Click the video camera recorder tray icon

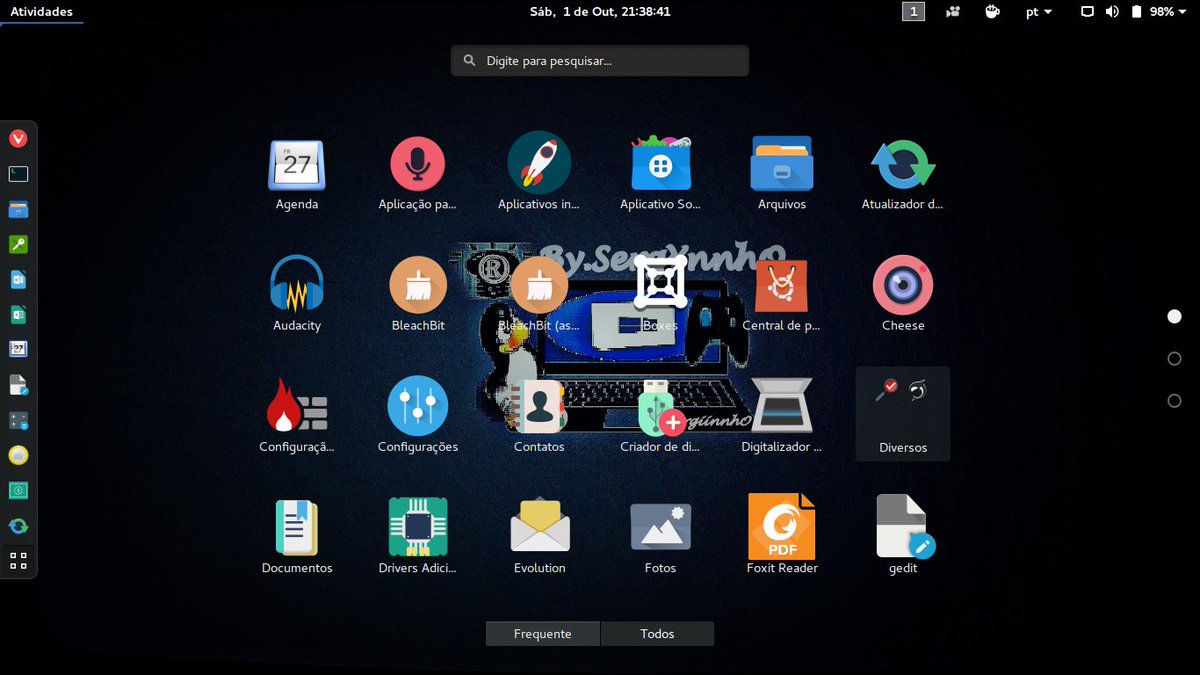tap(953, 12)
